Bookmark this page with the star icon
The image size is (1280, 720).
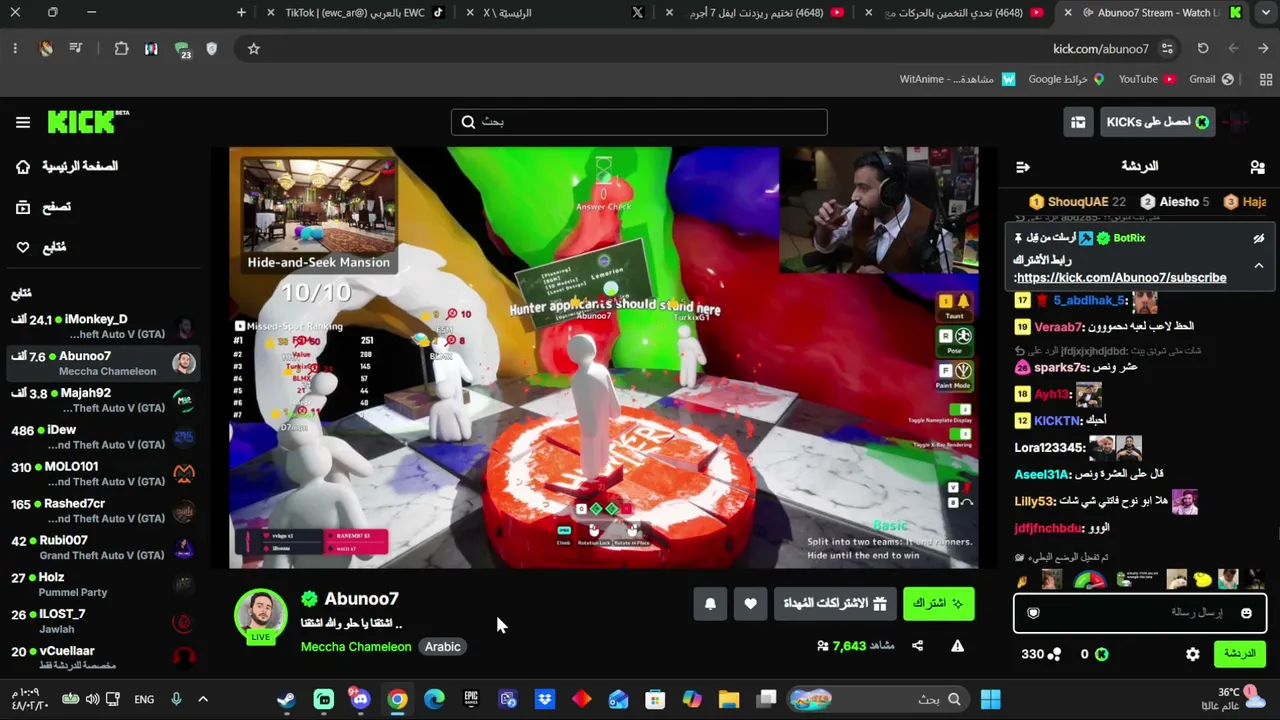coord(254,49)
